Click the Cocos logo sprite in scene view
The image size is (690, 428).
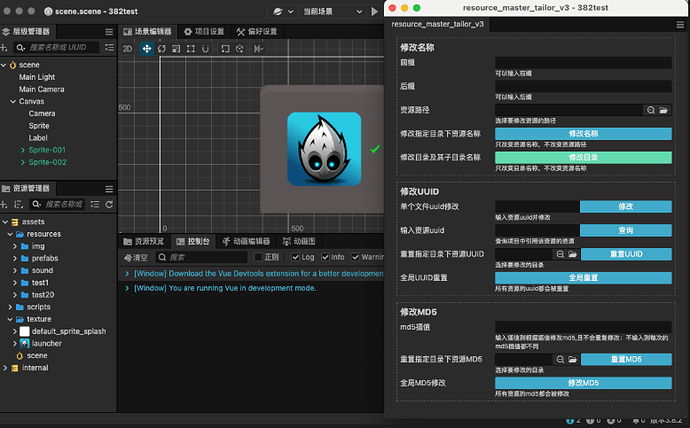point(324,149)
